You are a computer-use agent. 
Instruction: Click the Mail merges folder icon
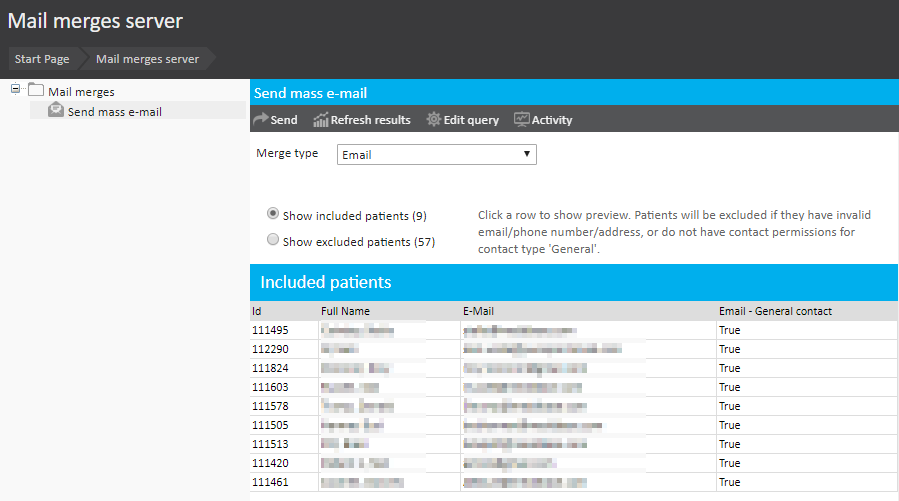coord(36,91)
